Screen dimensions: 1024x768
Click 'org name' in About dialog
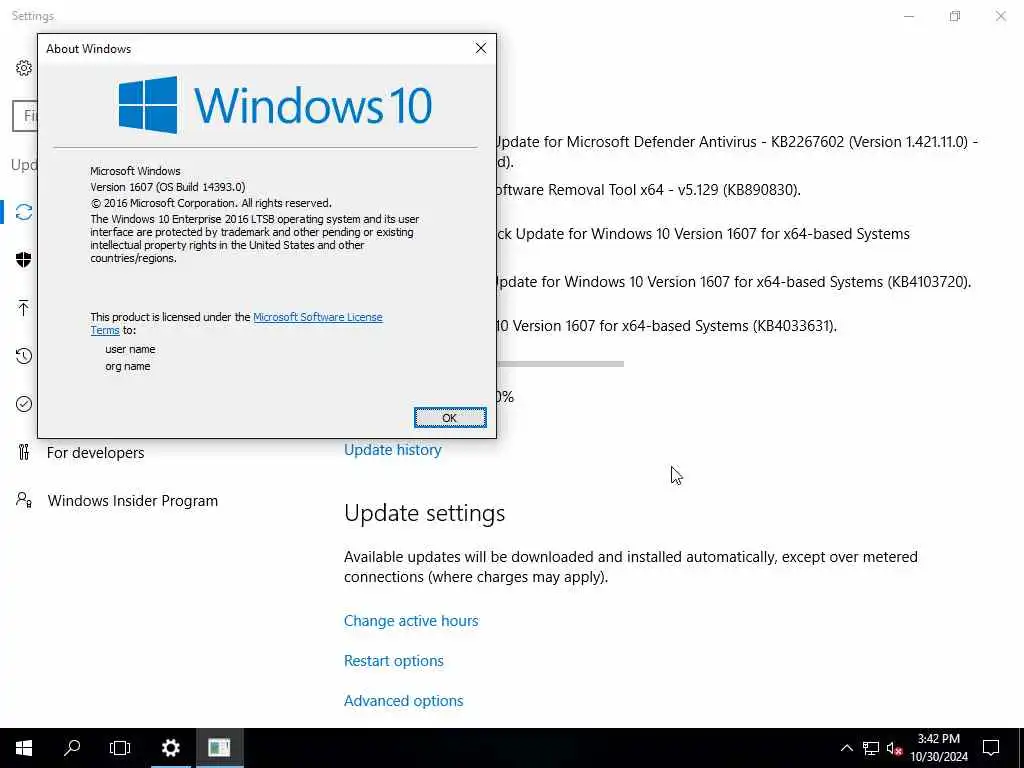pos(127,366)
